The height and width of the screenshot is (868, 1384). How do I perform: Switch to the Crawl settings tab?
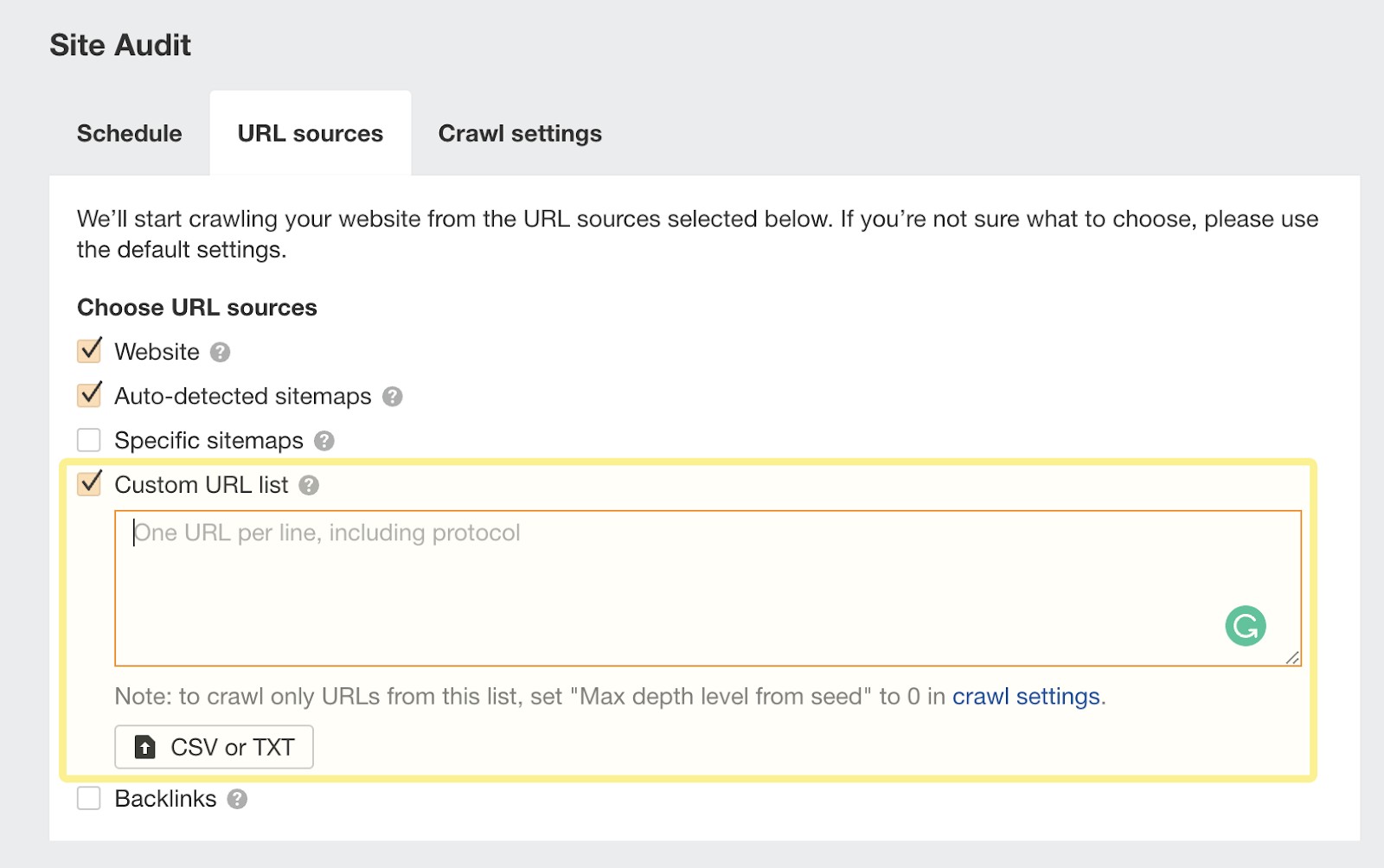click(x=520, y=133)
